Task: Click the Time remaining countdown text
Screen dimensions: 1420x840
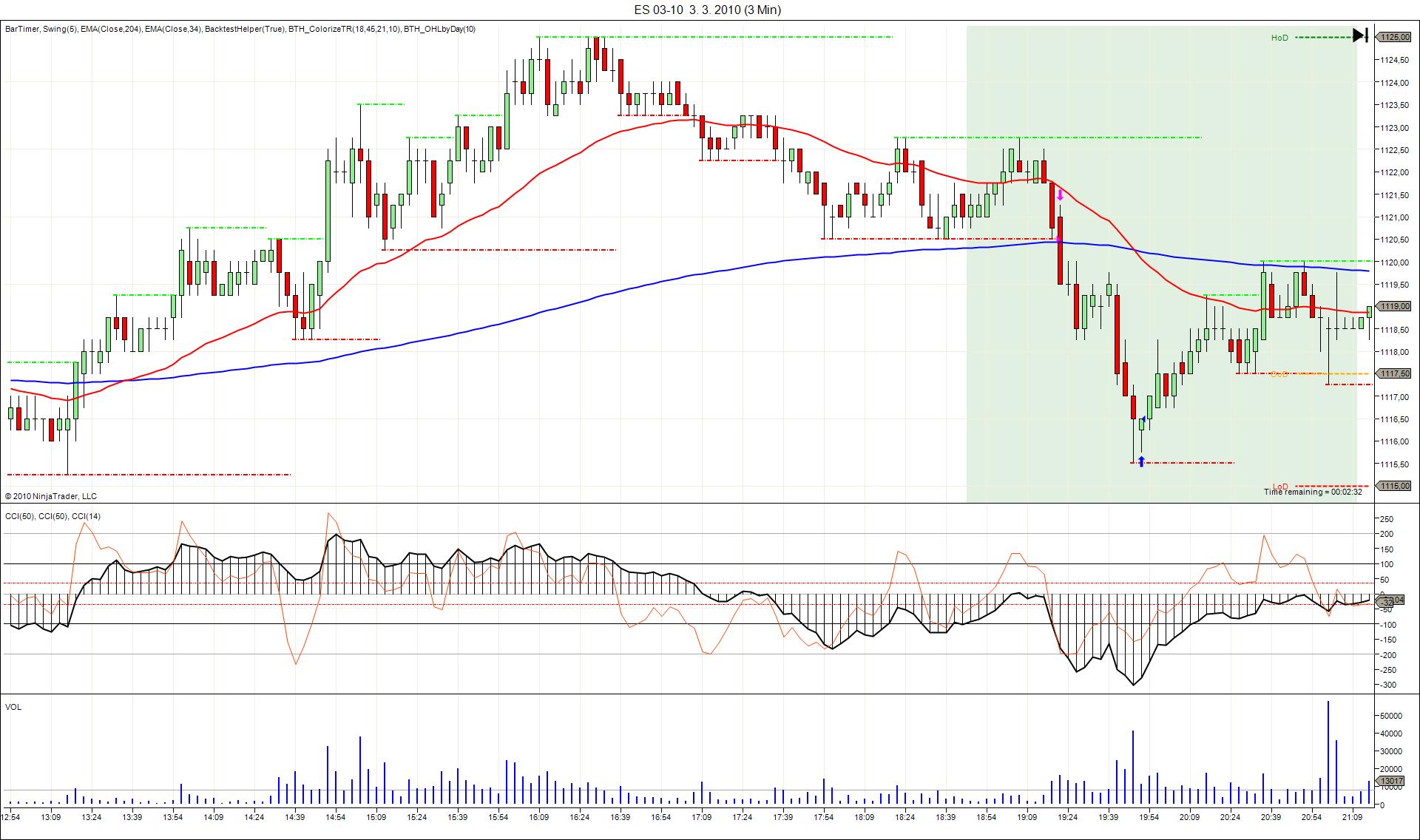Action: (1312, 492)
